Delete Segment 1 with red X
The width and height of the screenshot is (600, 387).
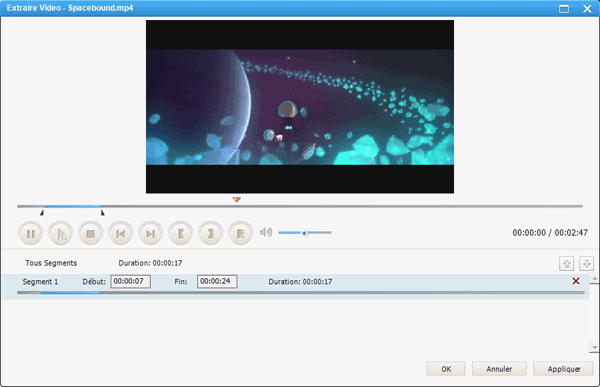(576, 281)
